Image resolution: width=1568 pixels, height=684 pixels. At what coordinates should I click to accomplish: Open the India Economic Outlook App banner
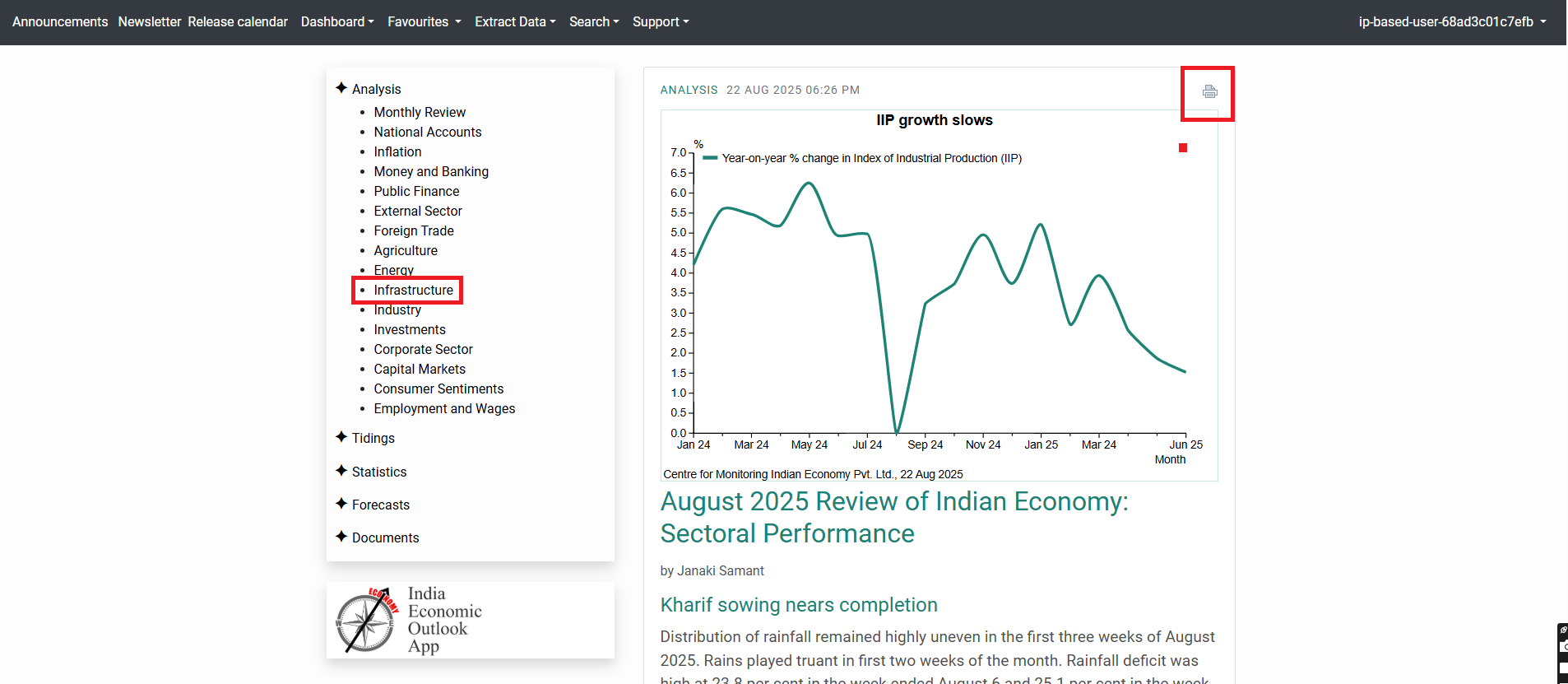470,621
